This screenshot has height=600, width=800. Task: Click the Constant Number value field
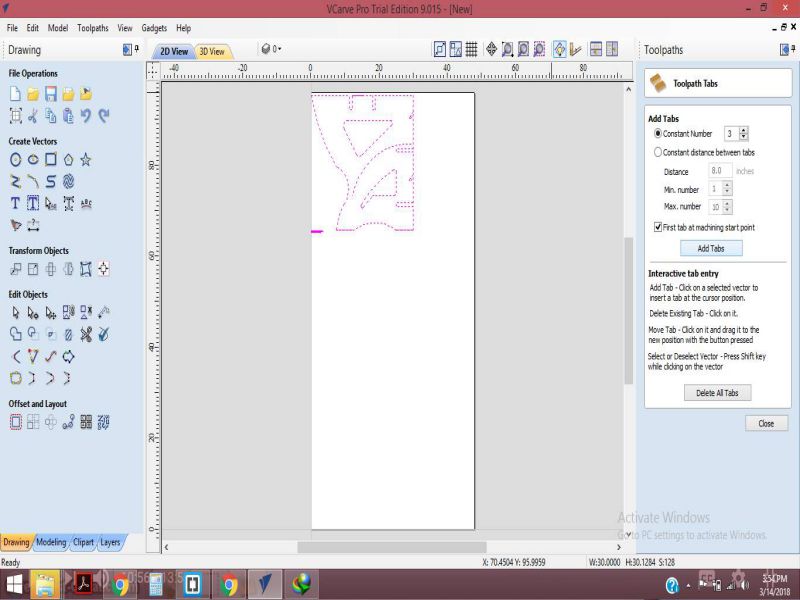(731, 134)
